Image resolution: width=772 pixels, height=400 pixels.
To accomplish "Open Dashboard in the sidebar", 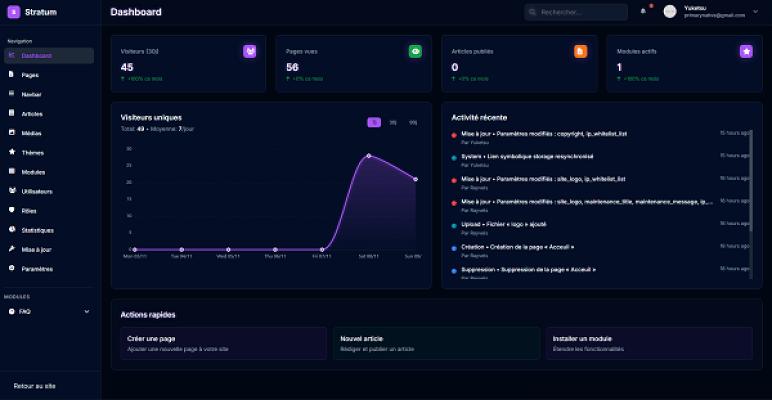I will [x=49, y=56].
